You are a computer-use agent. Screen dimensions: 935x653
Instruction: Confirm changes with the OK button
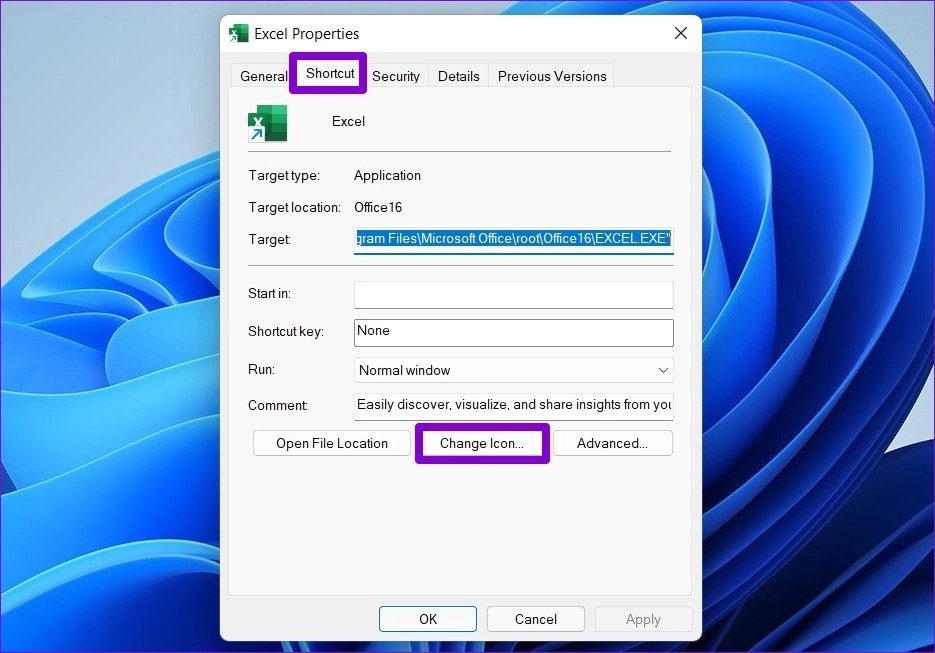click(427, 618)
